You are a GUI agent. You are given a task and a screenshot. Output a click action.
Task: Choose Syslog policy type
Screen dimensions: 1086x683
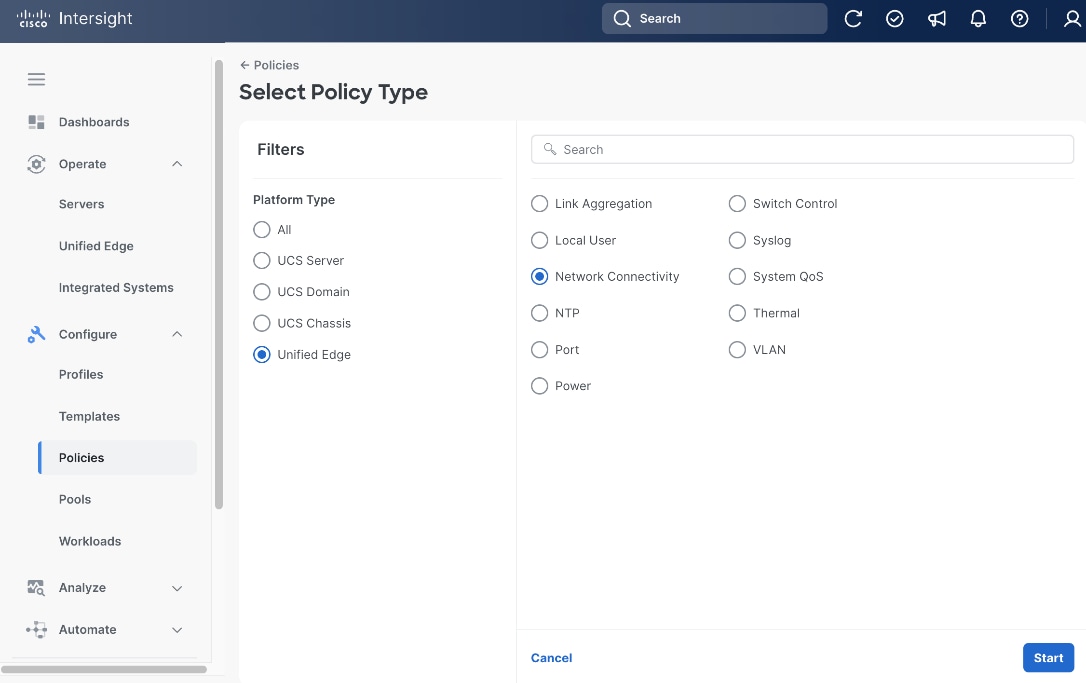[738, 240]
